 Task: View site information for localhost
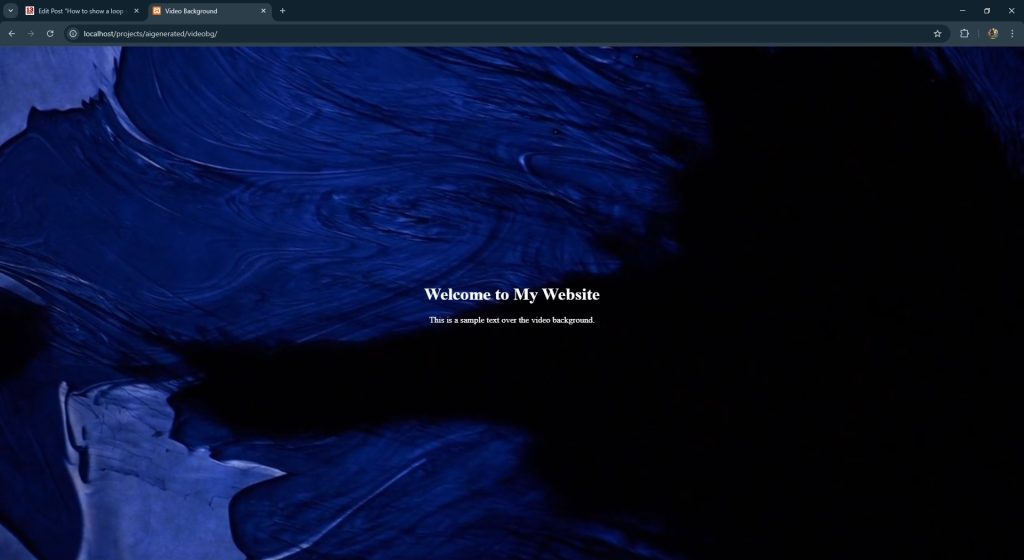point(73,33)
